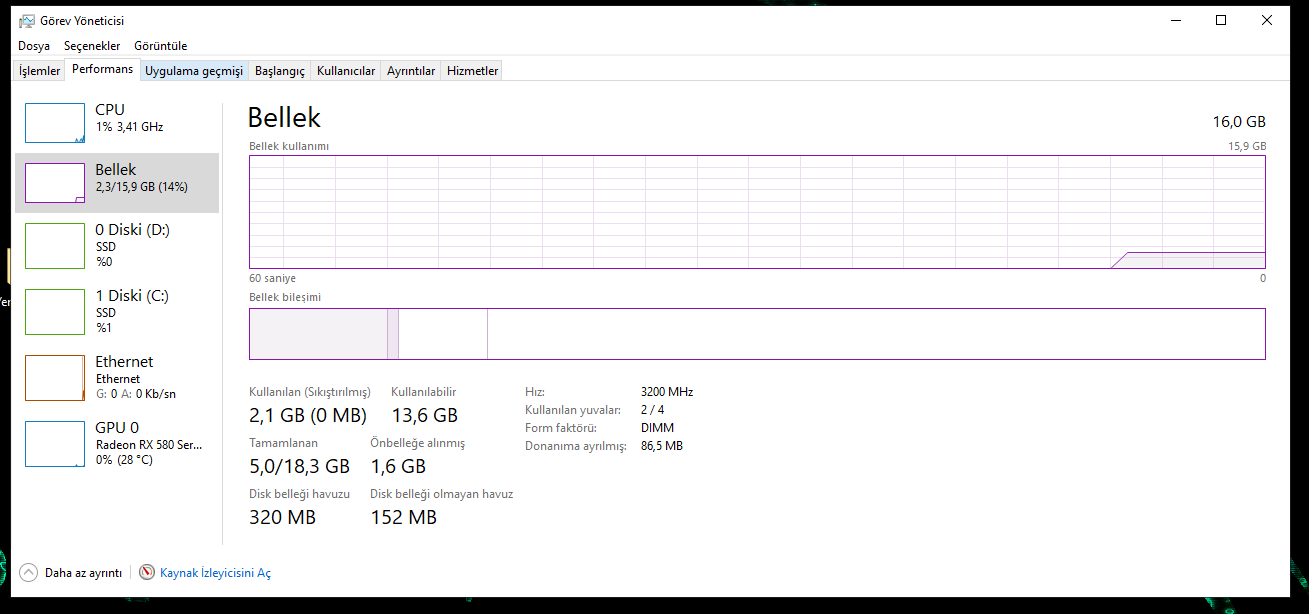Open the Dosya menu
This screenshot has height=614, width=1309.
tap(34, 46)
